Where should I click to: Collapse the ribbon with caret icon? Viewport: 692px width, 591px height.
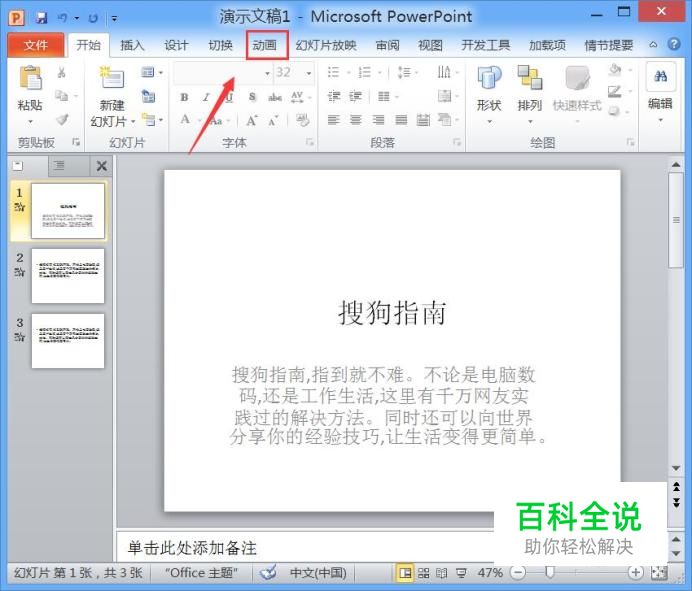(653, 45)
